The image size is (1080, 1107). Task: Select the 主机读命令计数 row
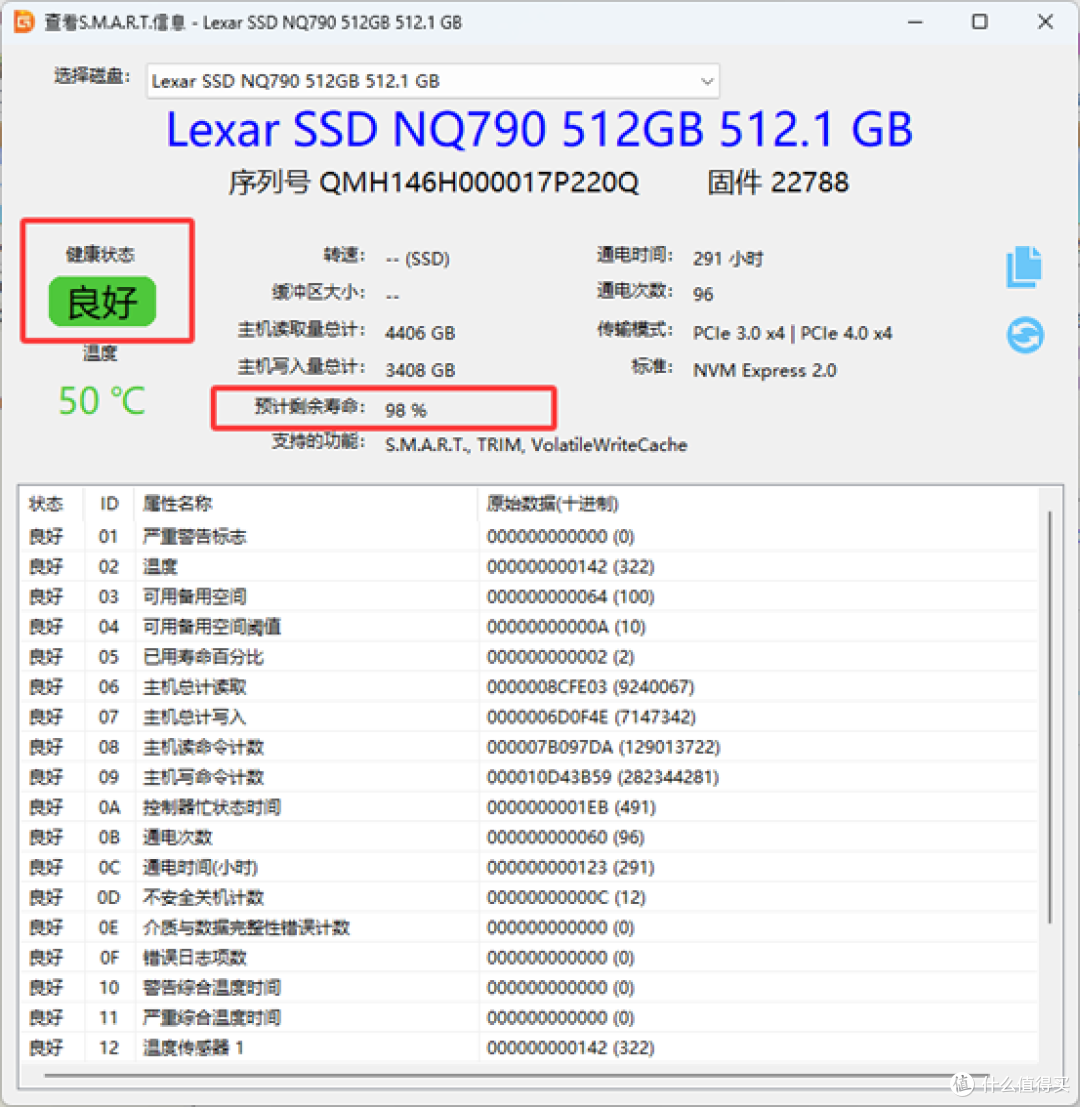pos(529,747)
